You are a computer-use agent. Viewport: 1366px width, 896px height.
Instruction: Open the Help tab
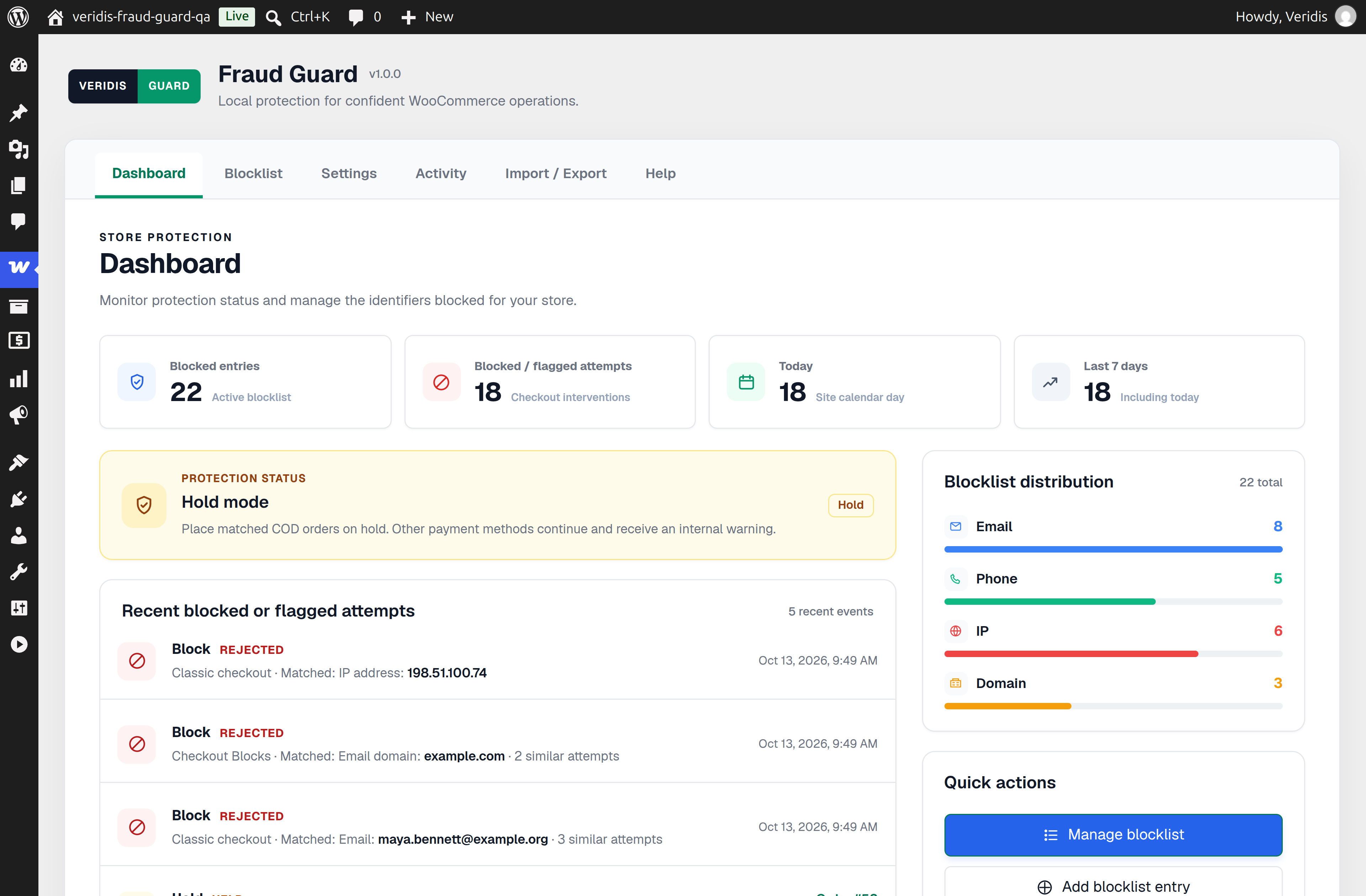[660, 173]
